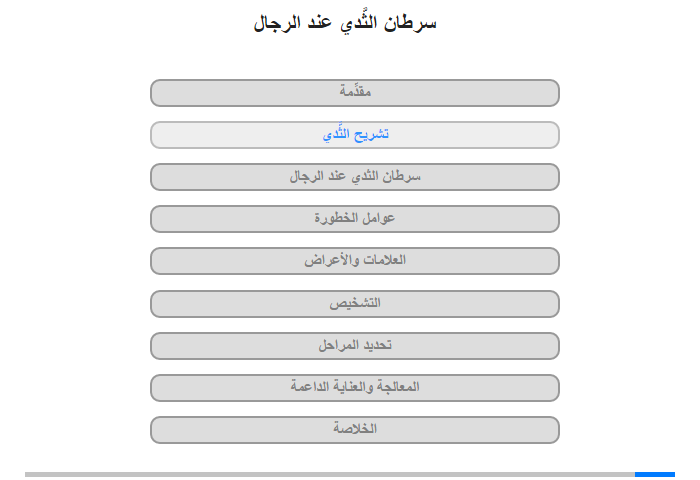700x480 pixels.
Task: Choose the first menu entry, مقدمة
Action: point(355,93)
